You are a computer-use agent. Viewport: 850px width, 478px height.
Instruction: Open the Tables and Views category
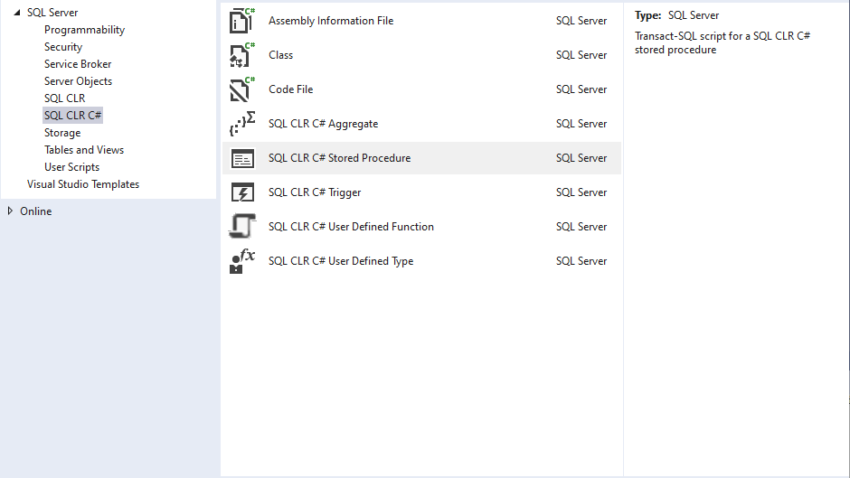(x=84, y=150)
